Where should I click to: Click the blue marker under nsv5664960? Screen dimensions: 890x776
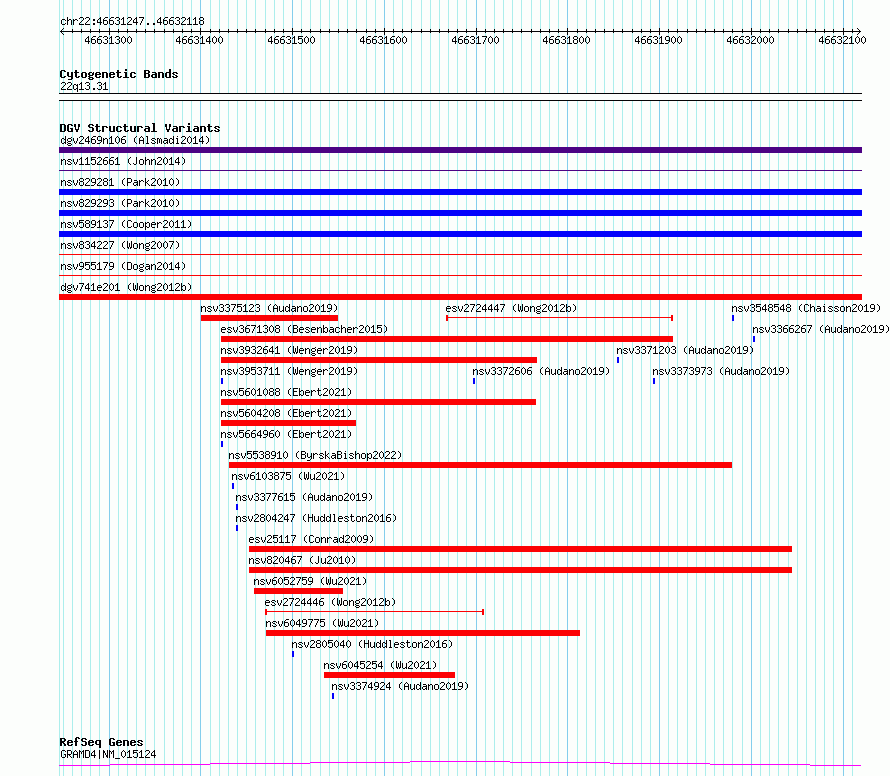pyautogui.click(x=222, y=444)
